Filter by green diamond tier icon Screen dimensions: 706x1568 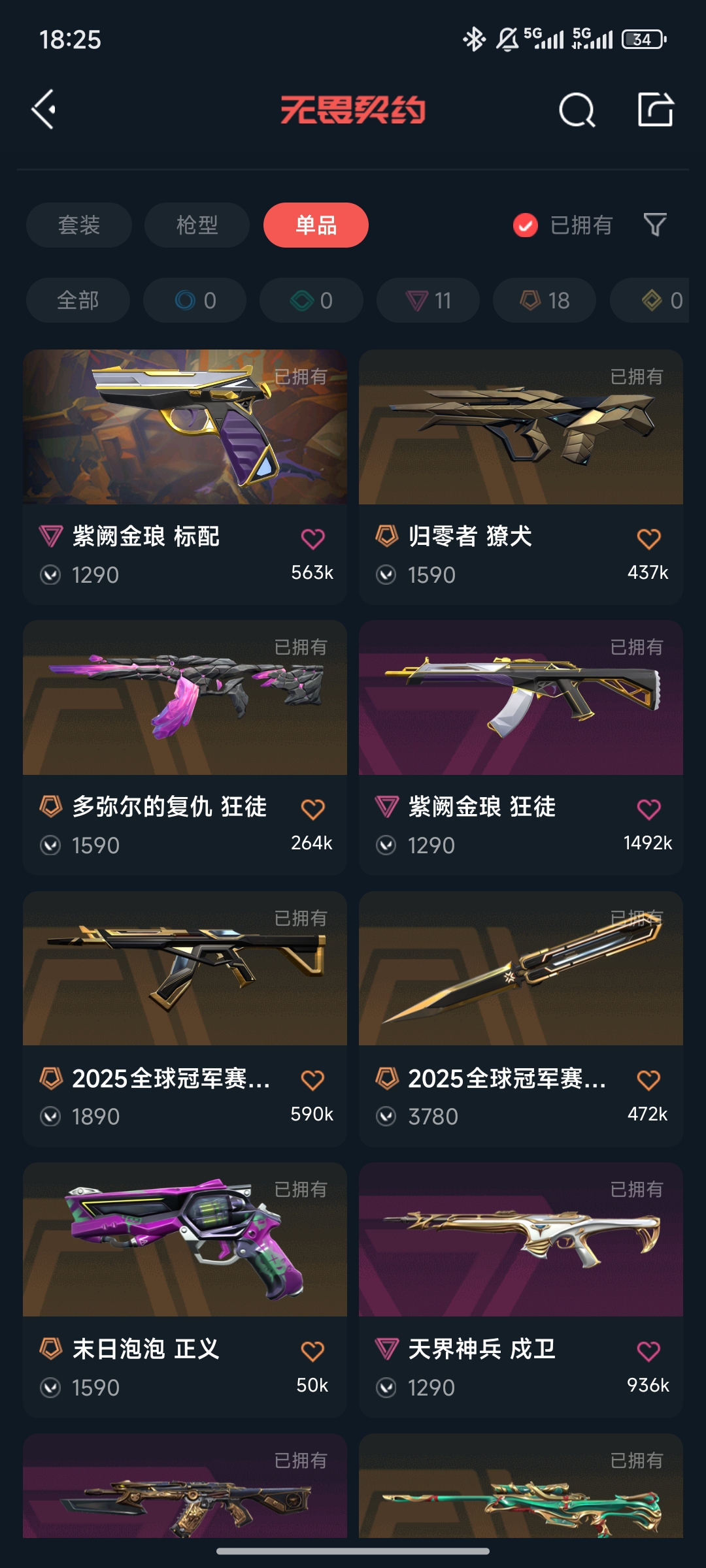311,301
